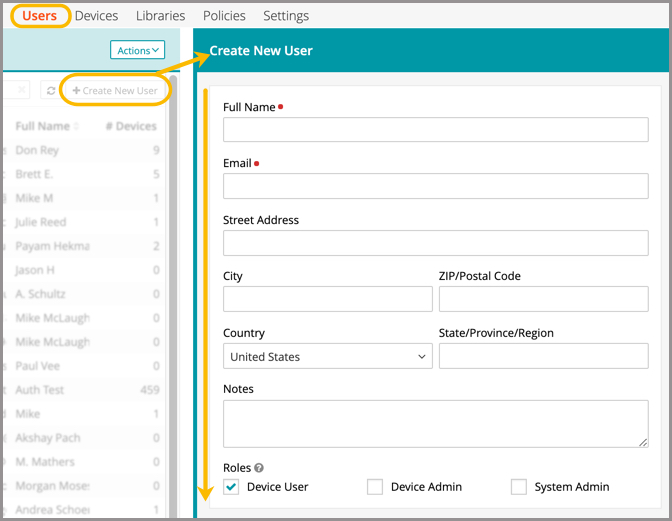Go to the Policies tab
This screenshot has height=521, width=672.
click(224, 16)
